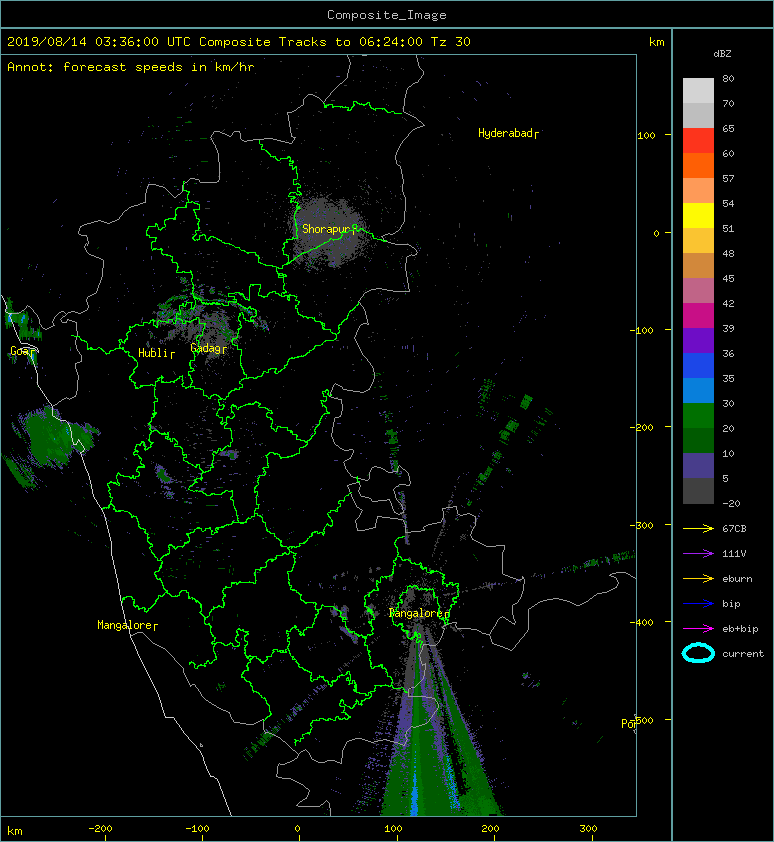
Task: Click the current legend label
Action: coord(743,654)
